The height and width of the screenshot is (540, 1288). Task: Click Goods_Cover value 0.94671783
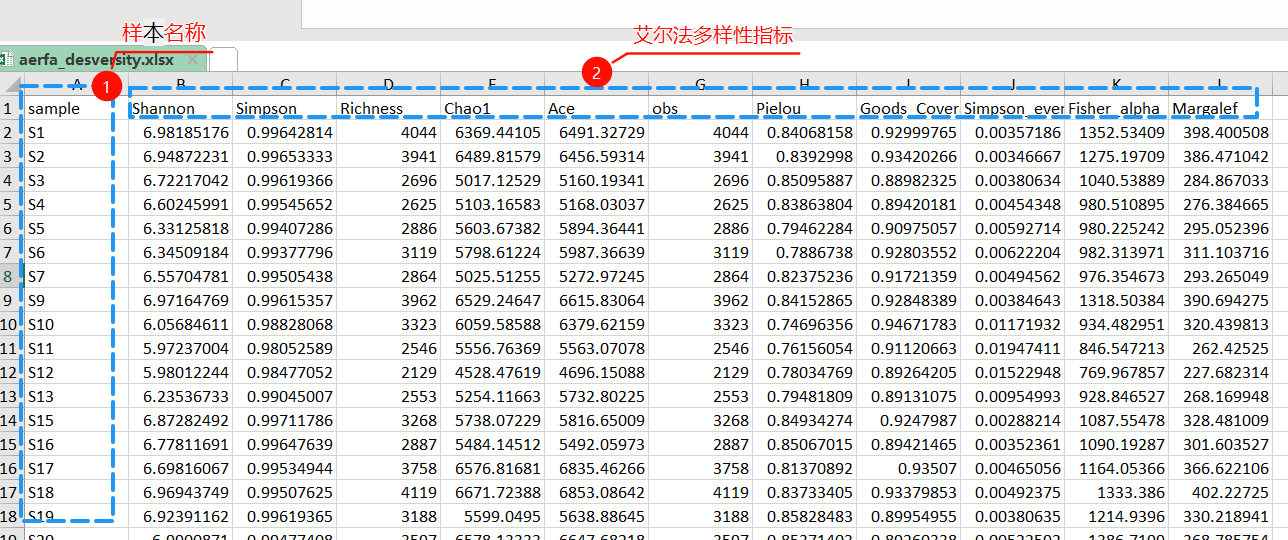pyautogui.click(x=908, y=324)
